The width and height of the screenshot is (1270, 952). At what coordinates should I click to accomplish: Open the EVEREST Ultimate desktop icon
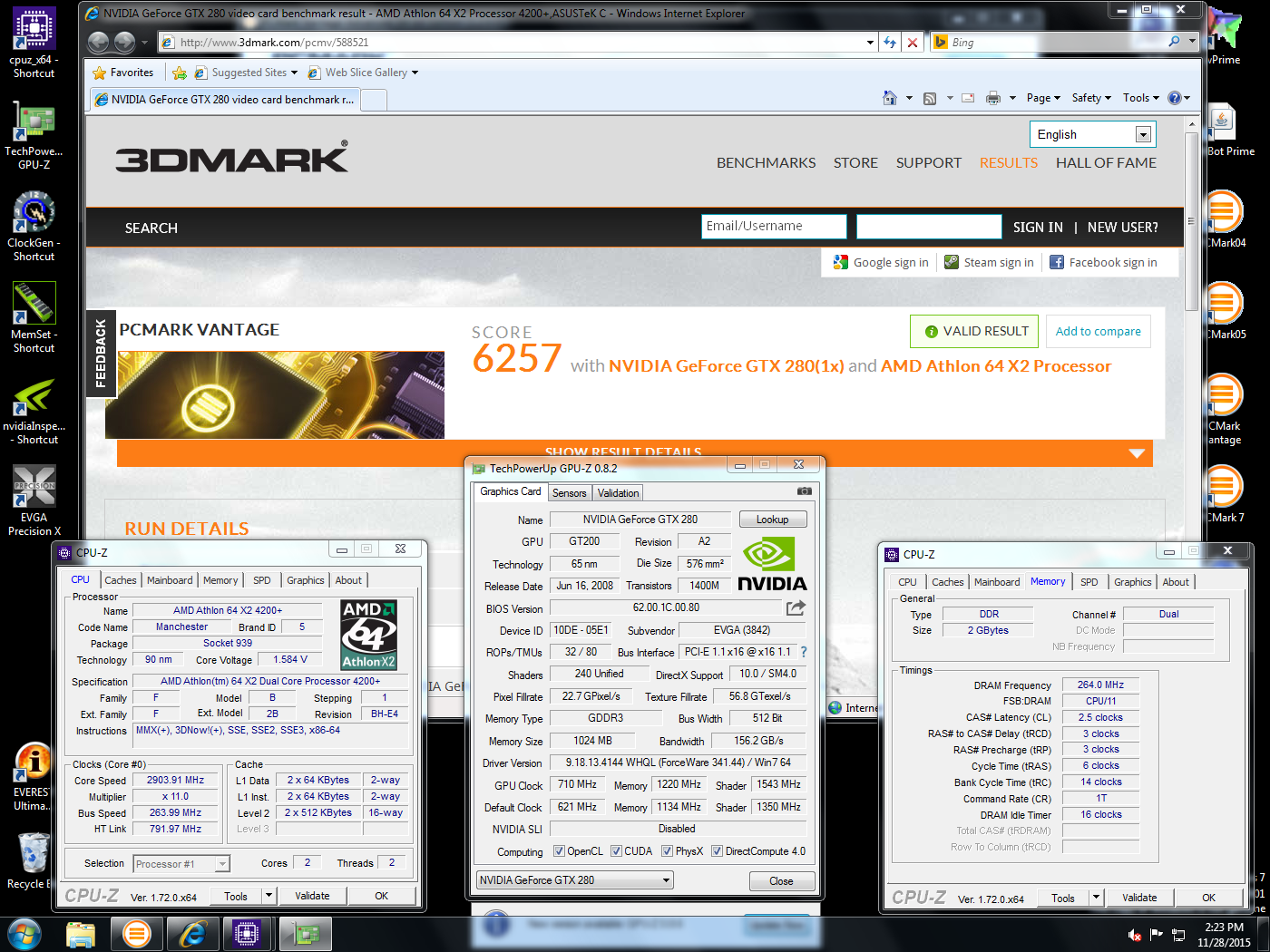pyautogui.click(x=34, y=776)
